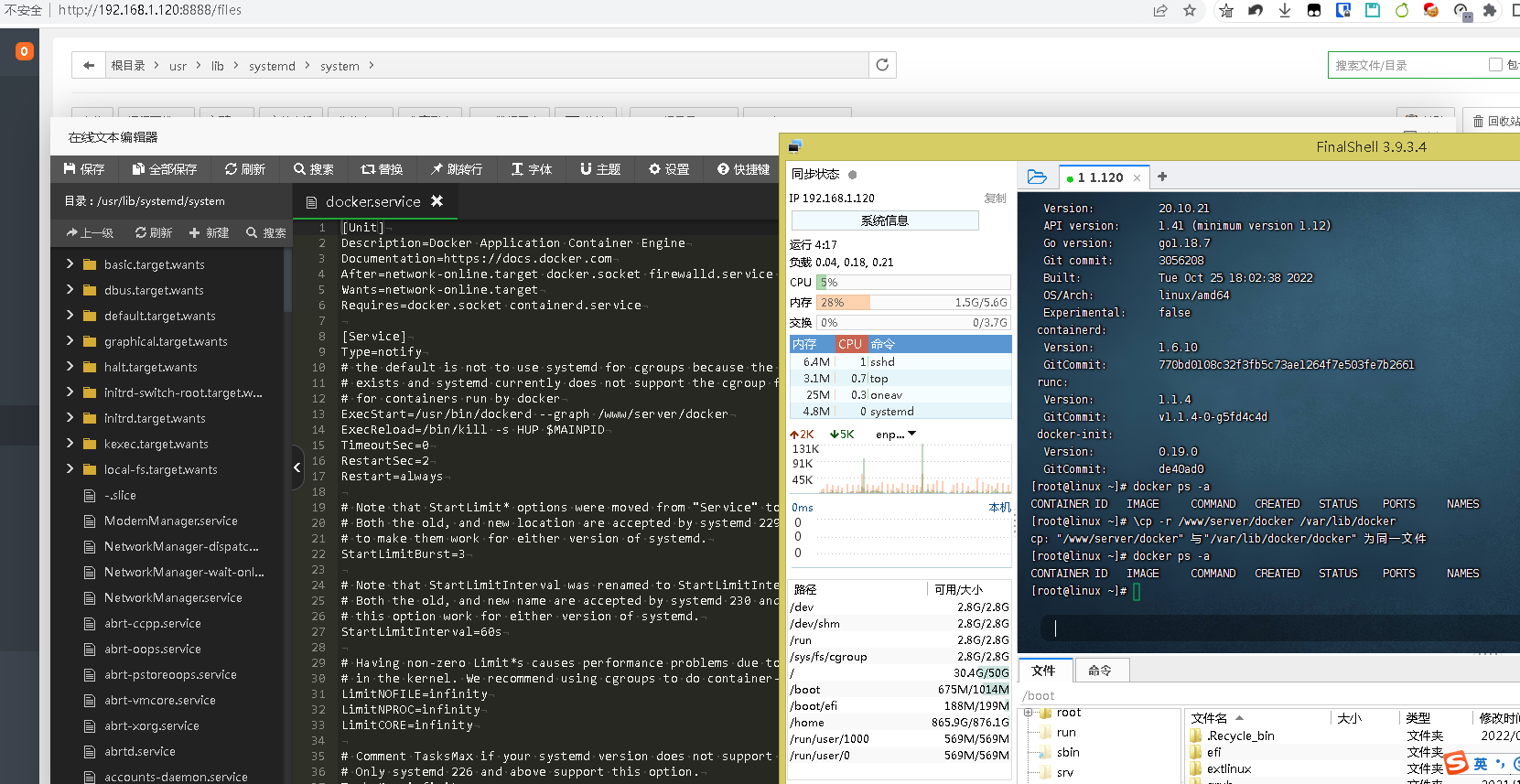This screenshot has height=784, width=1520.
Task: Refresh the sidebar directory listing
Action: tap(154, 233)
